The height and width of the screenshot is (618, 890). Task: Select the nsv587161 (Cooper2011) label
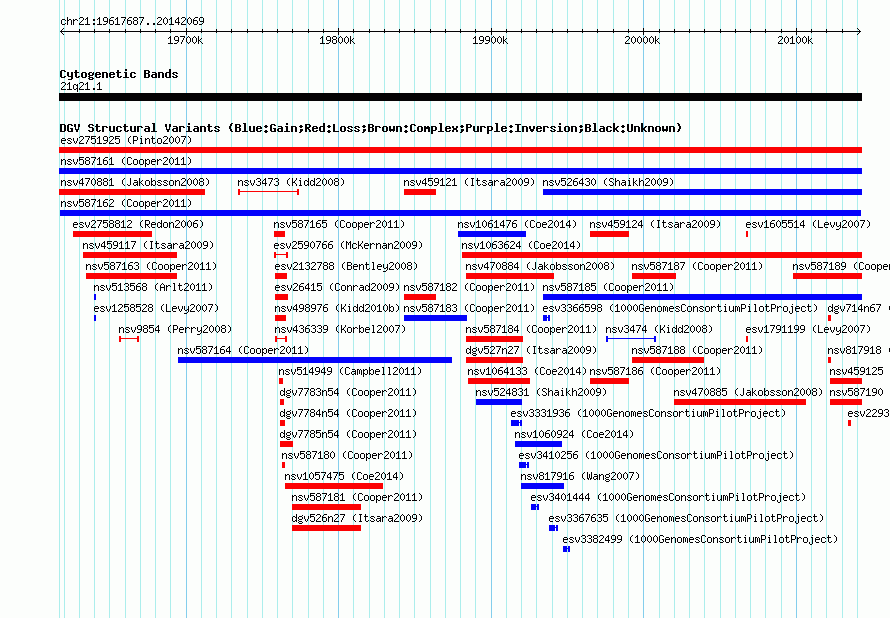coord(126,161)
